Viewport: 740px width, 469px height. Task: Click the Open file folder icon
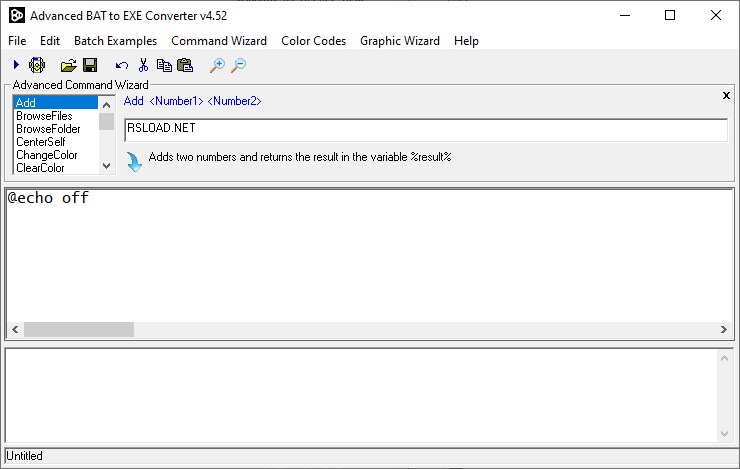[x=68, y=65]
